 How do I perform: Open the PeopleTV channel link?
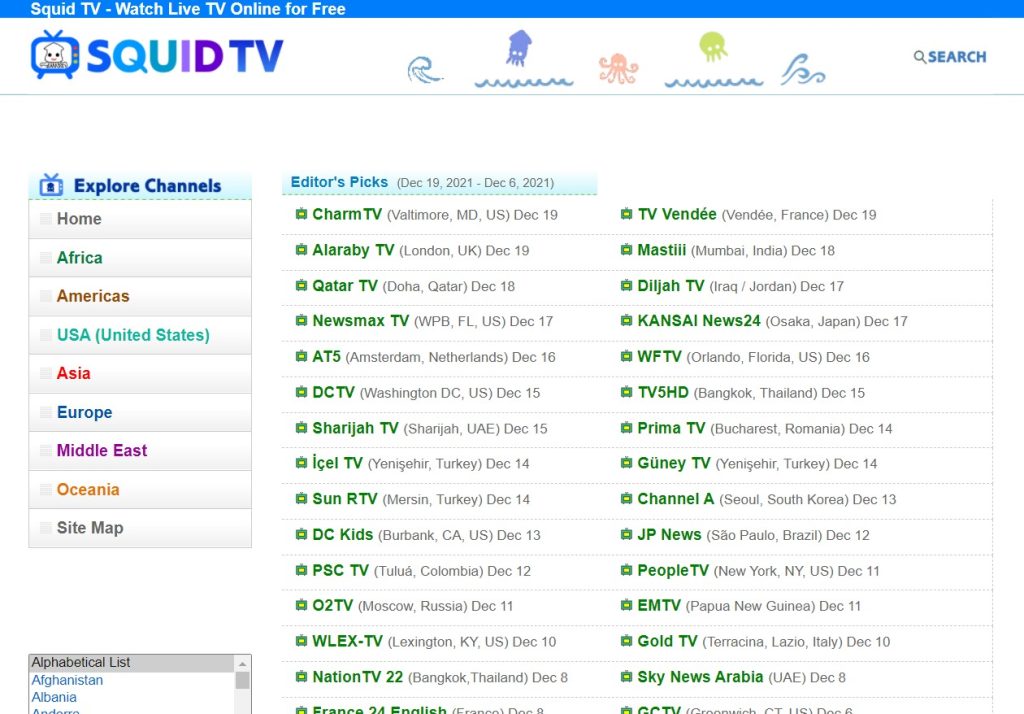[x=673, y=570]
